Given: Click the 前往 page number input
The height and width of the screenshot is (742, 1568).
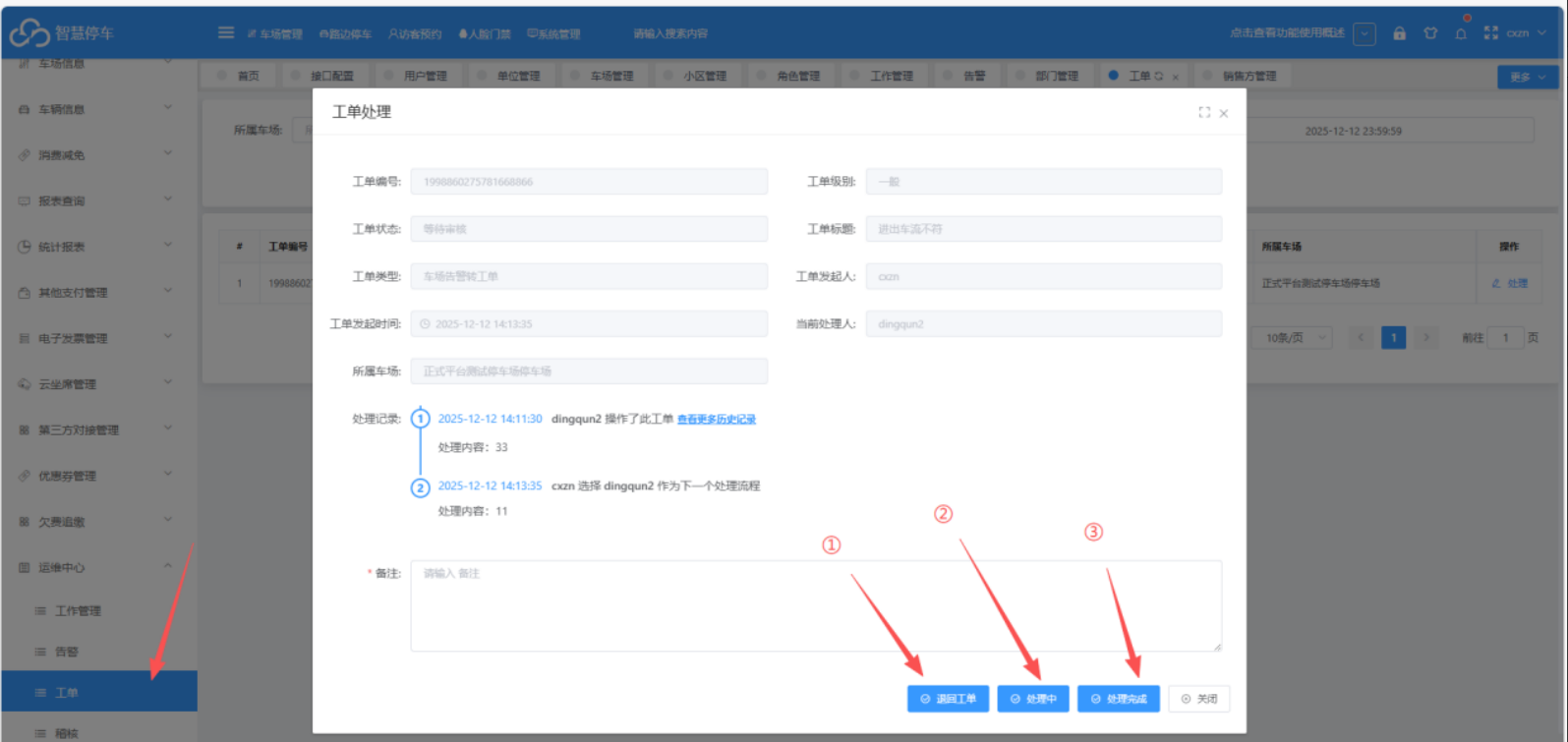Looking at the screenshot, I should [1505, 338].
